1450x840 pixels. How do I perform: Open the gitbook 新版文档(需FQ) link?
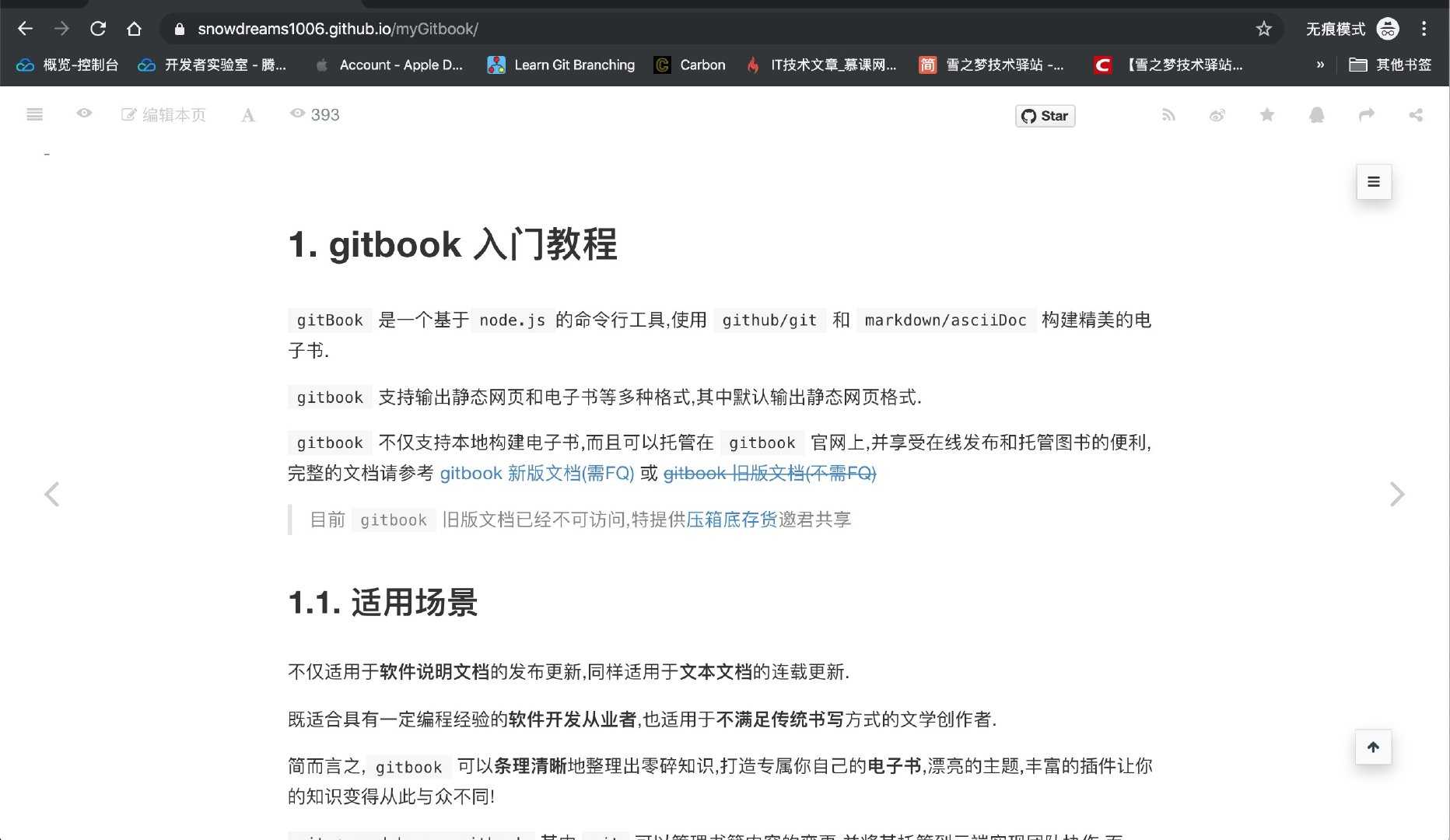(x=537, y=473)
